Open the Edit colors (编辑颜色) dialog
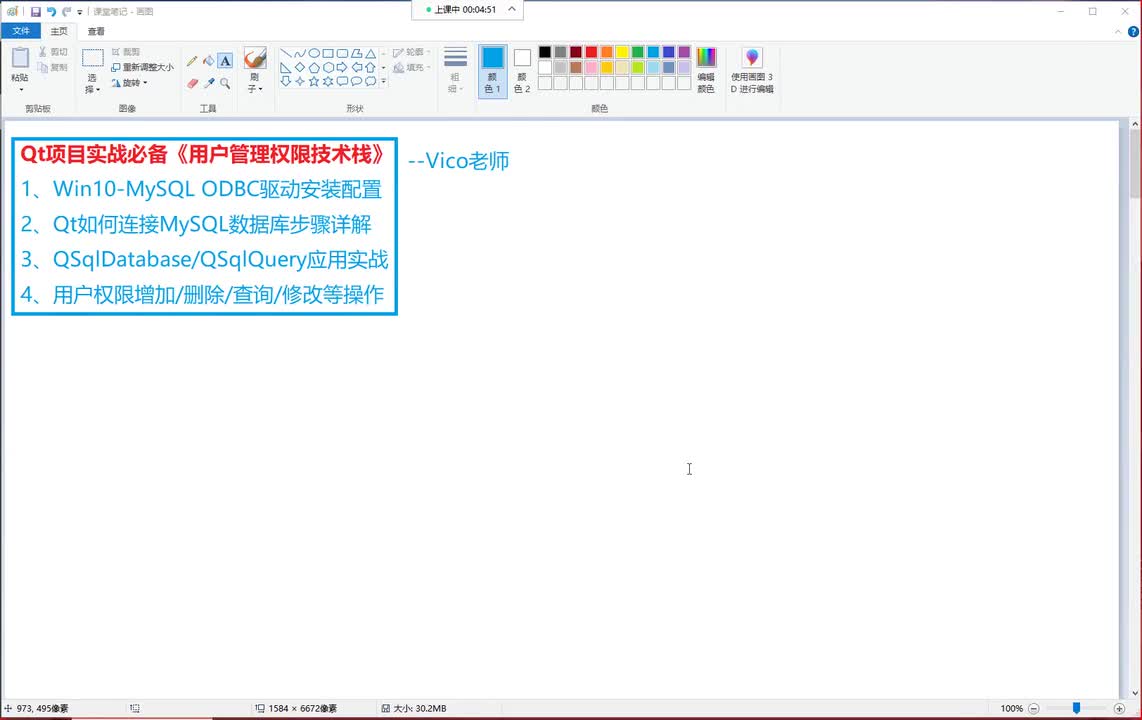The width and height of the screenshot is (1142, 720). [x=706, y=71]
